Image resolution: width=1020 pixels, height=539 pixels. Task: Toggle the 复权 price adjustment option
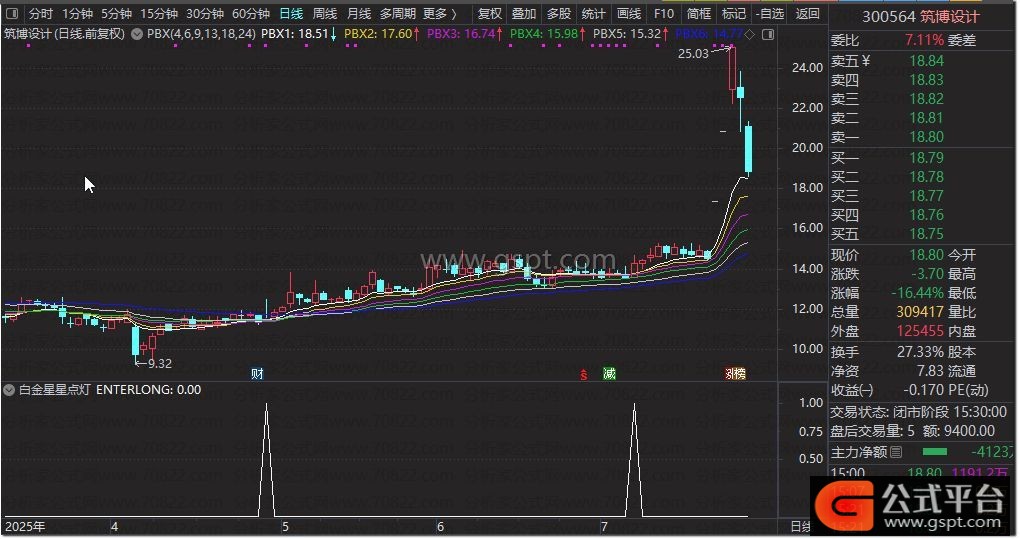click(490, 14)
